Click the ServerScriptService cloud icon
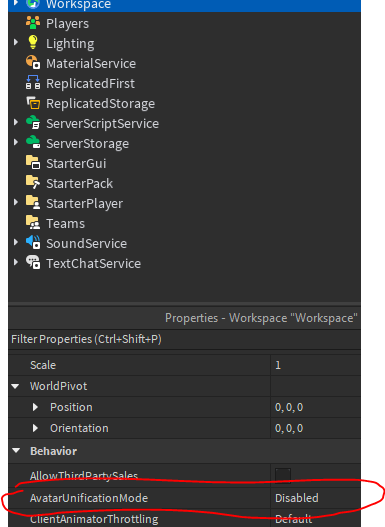 point(33,123)
